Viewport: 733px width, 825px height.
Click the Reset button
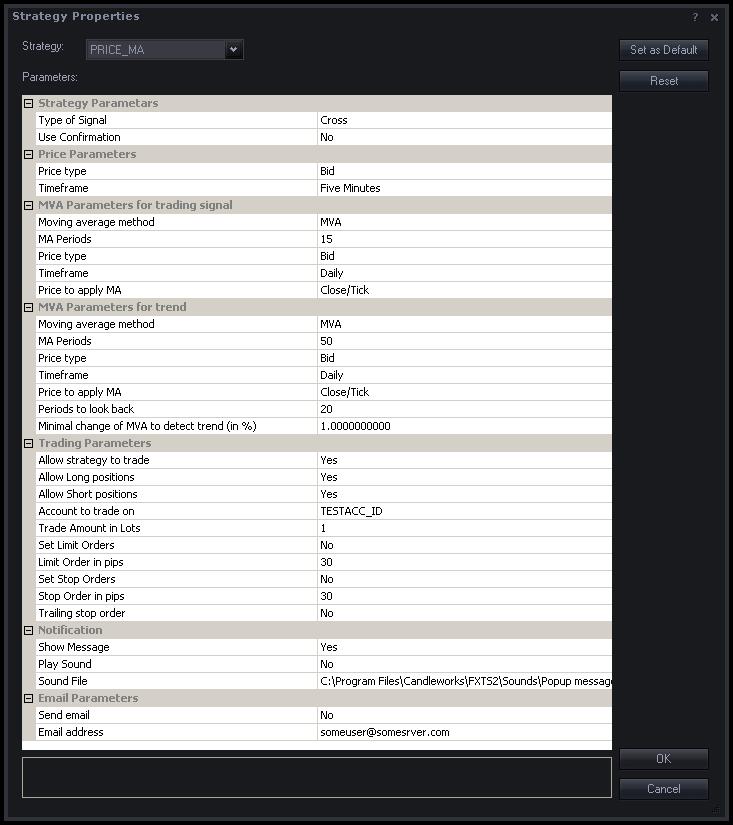664,81
